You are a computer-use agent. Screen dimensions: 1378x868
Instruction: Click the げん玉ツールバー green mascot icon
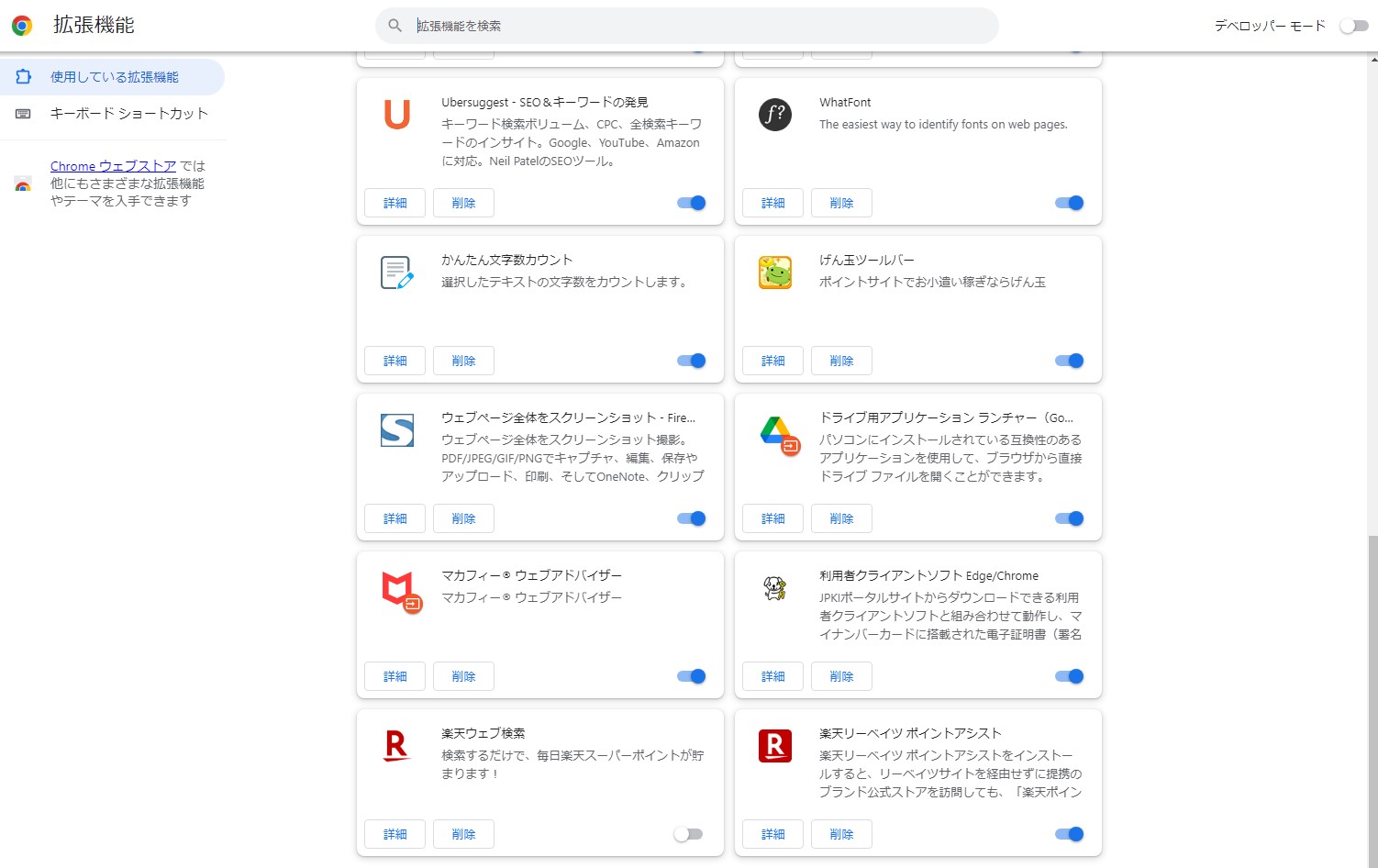pos(775,273)
